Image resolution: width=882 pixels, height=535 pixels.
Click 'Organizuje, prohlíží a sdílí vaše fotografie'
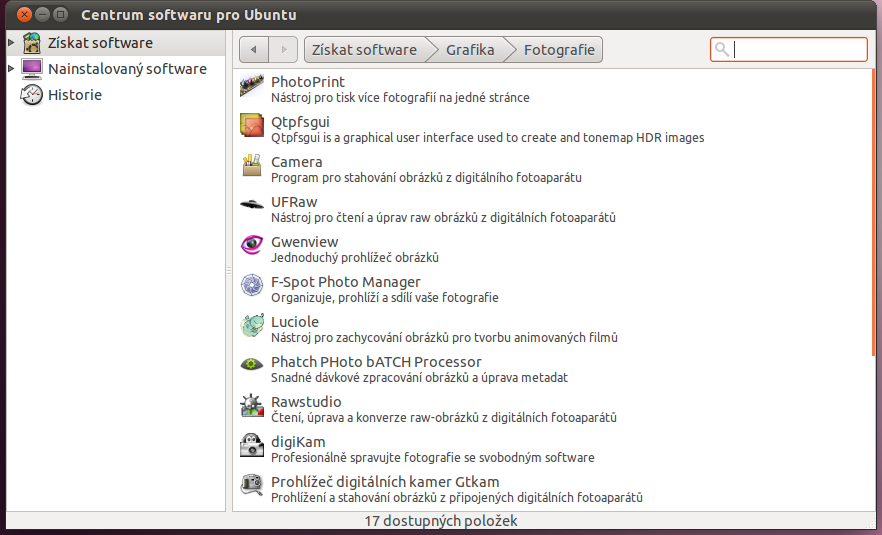tap(385, 298)
